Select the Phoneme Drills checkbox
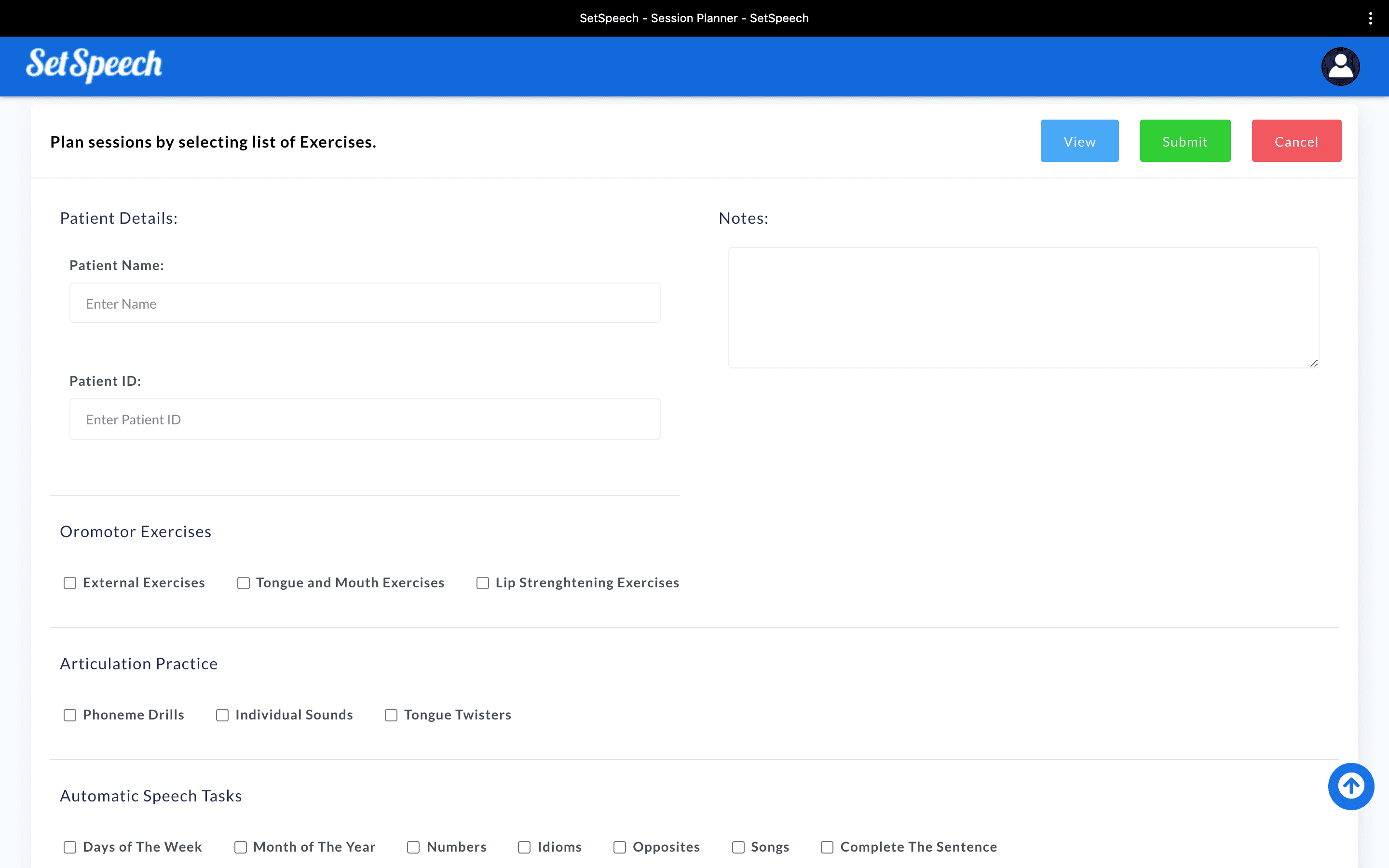 pos(70,715)
